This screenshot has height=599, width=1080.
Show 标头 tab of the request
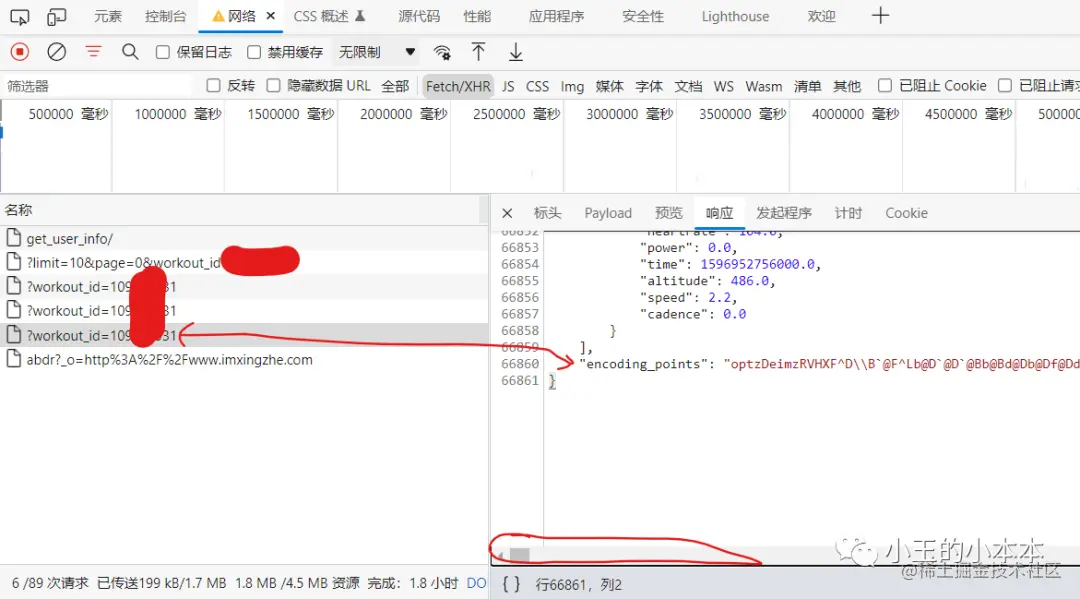(548, 213)
